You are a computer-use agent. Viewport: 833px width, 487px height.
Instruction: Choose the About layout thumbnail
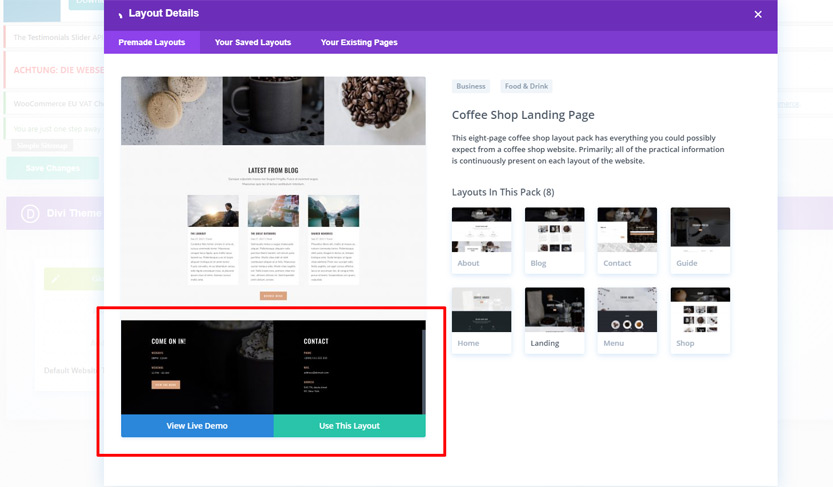pos(481,240)
